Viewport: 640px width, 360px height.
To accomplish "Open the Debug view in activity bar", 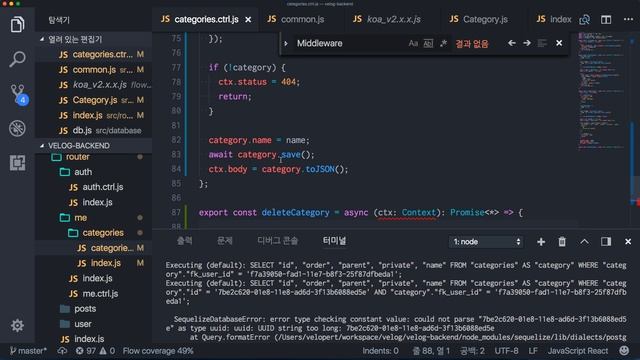I will [x=17, y=128].
